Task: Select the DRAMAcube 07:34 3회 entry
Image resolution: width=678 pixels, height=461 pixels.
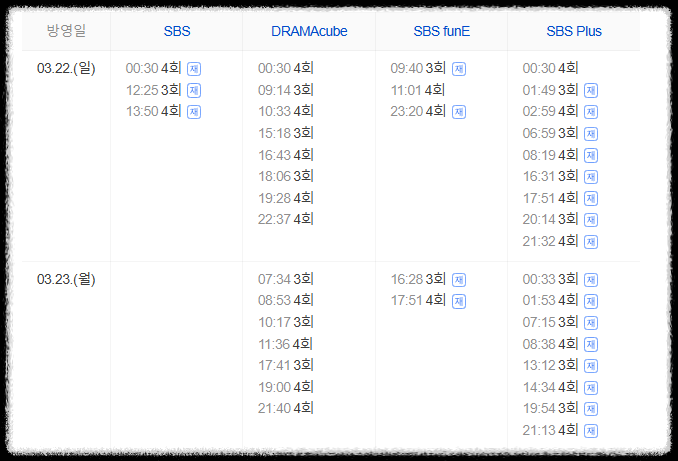Action: pos(286,279)
